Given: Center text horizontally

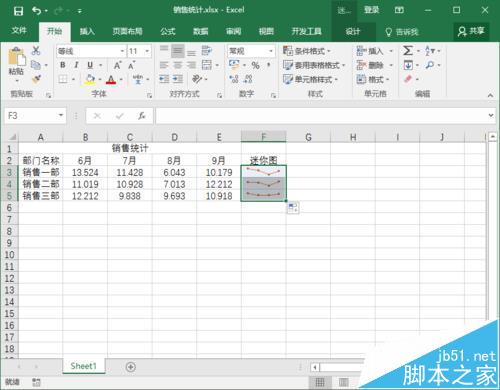Looking at the screenshot, I should [178, 65].
